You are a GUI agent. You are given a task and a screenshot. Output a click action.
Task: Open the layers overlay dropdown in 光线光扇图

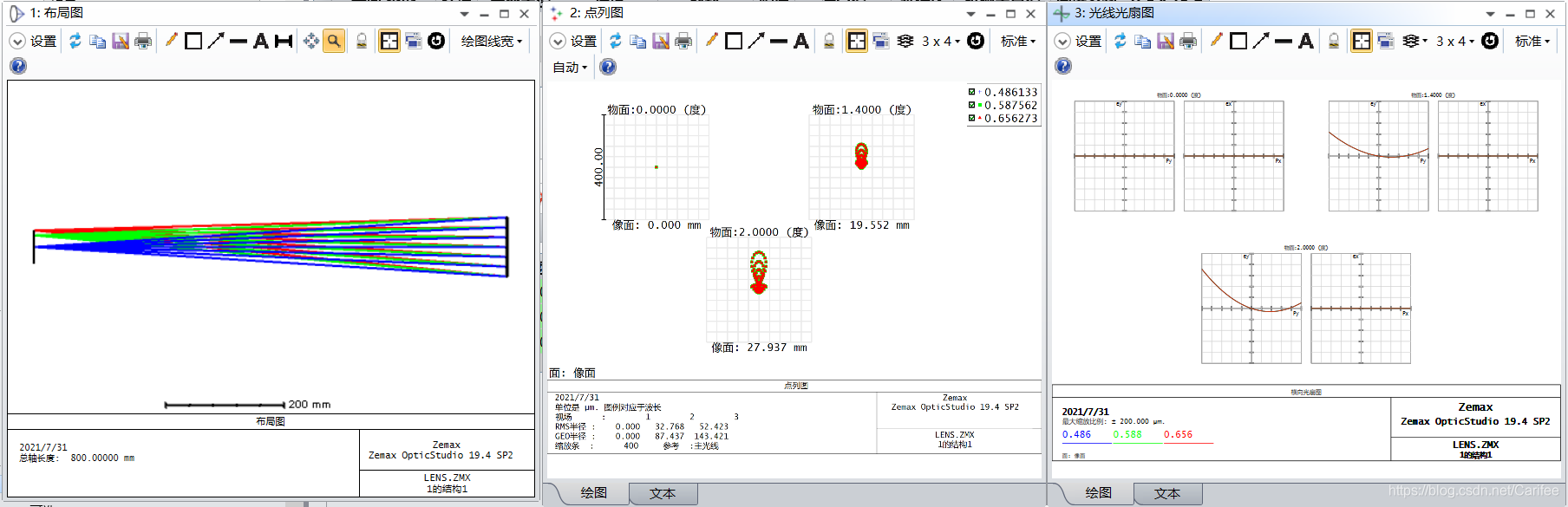[x=1414, y=41]
